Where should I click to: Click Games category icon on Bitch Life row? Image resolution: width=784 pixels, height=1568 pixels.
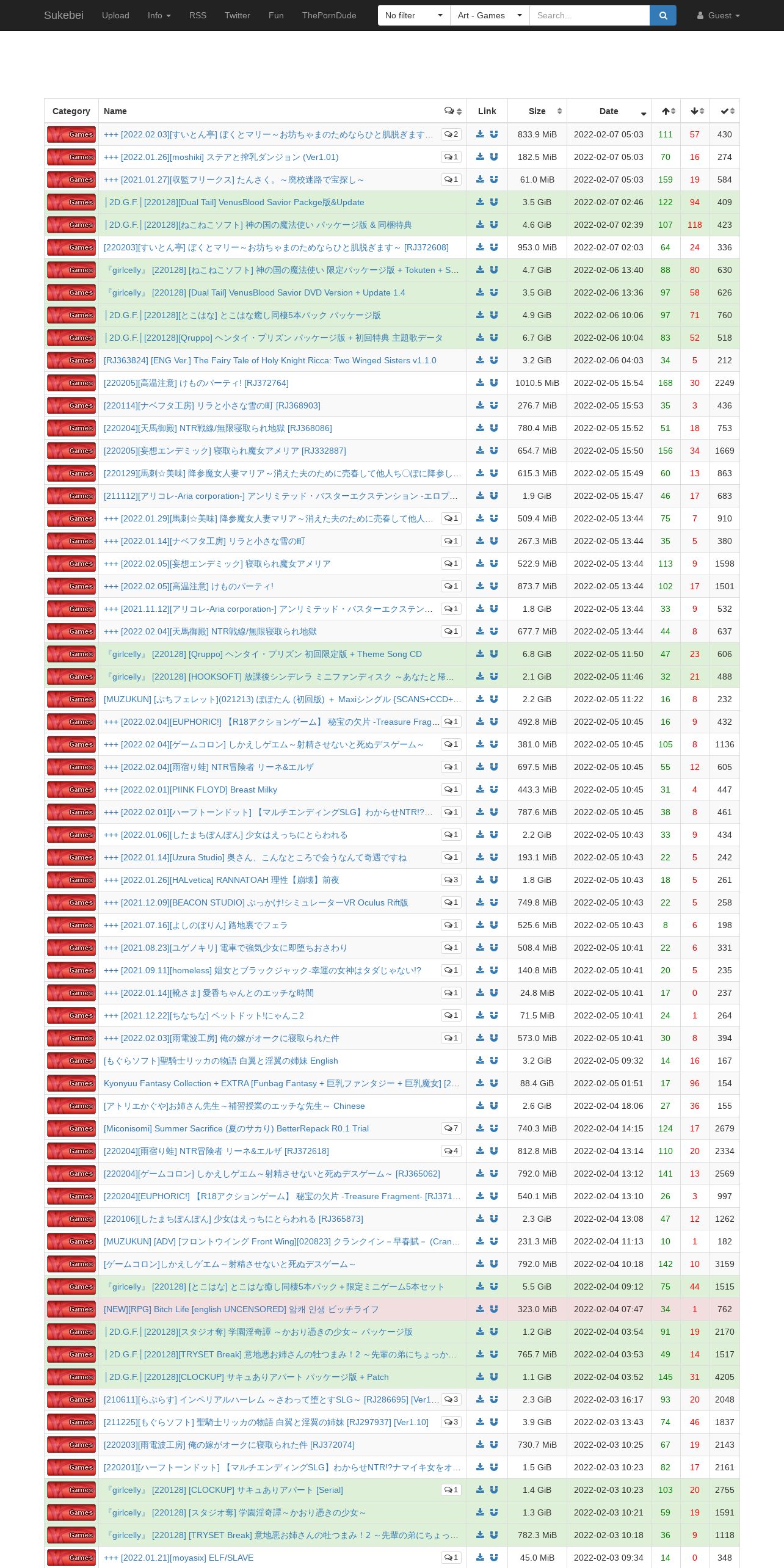coord(71,1309)
